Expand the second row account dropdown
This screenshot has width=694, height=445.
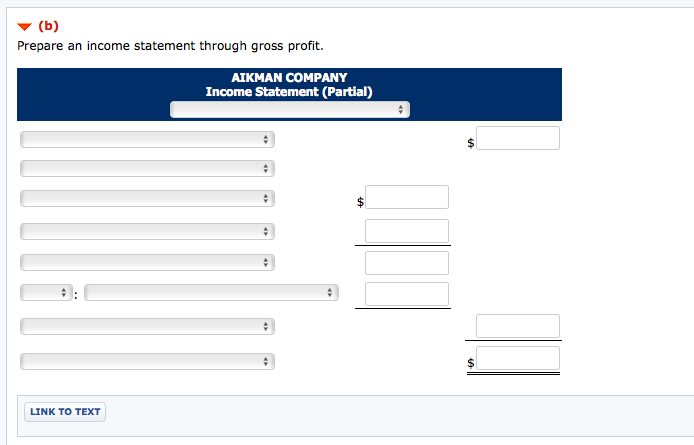[x=147, y=168]
